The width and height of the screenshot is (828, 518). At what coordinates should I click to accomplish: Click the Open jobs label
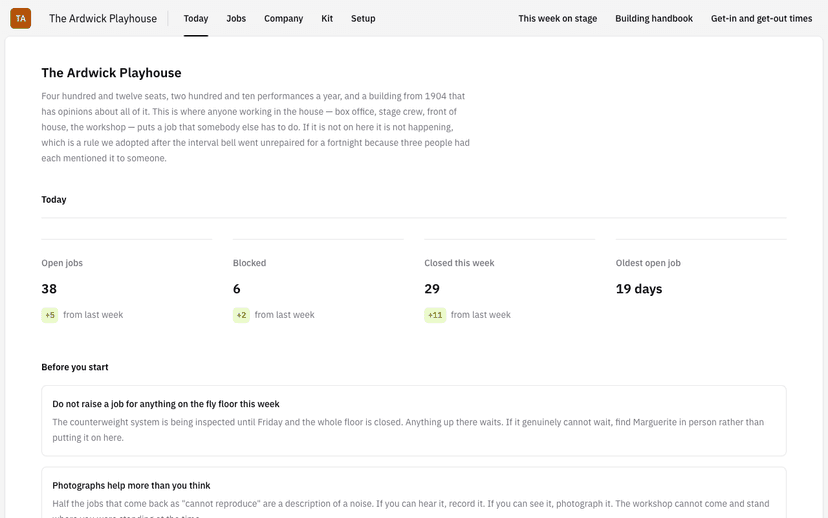tap(62, 263)
